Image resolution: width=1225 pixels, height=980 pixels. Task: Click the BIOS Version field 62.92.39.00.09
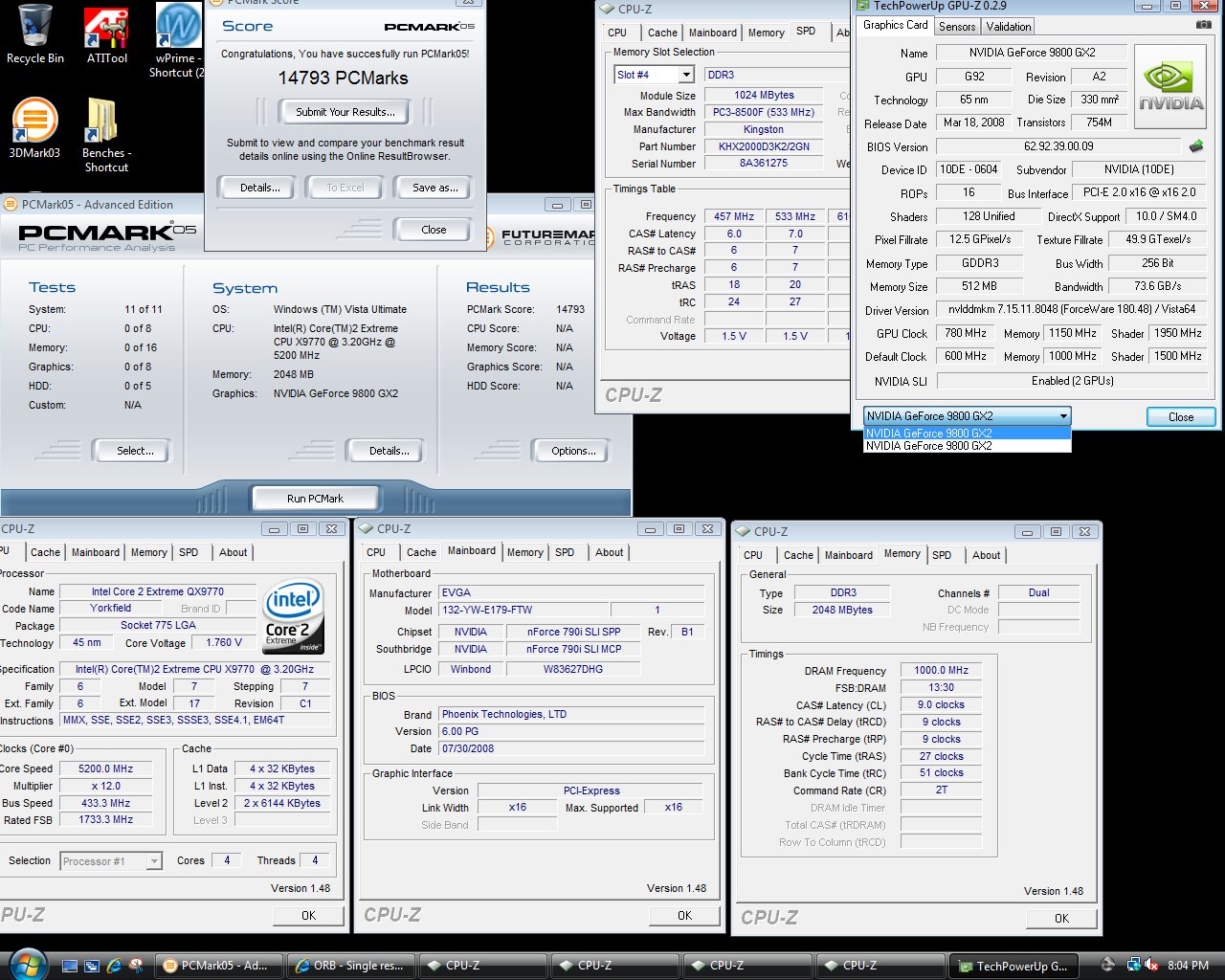coord(1058,146)
